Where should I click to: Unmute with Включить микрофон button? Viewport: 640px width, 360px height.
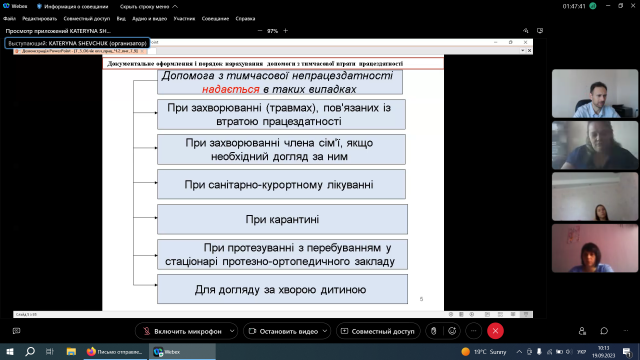tap(182, 331)
